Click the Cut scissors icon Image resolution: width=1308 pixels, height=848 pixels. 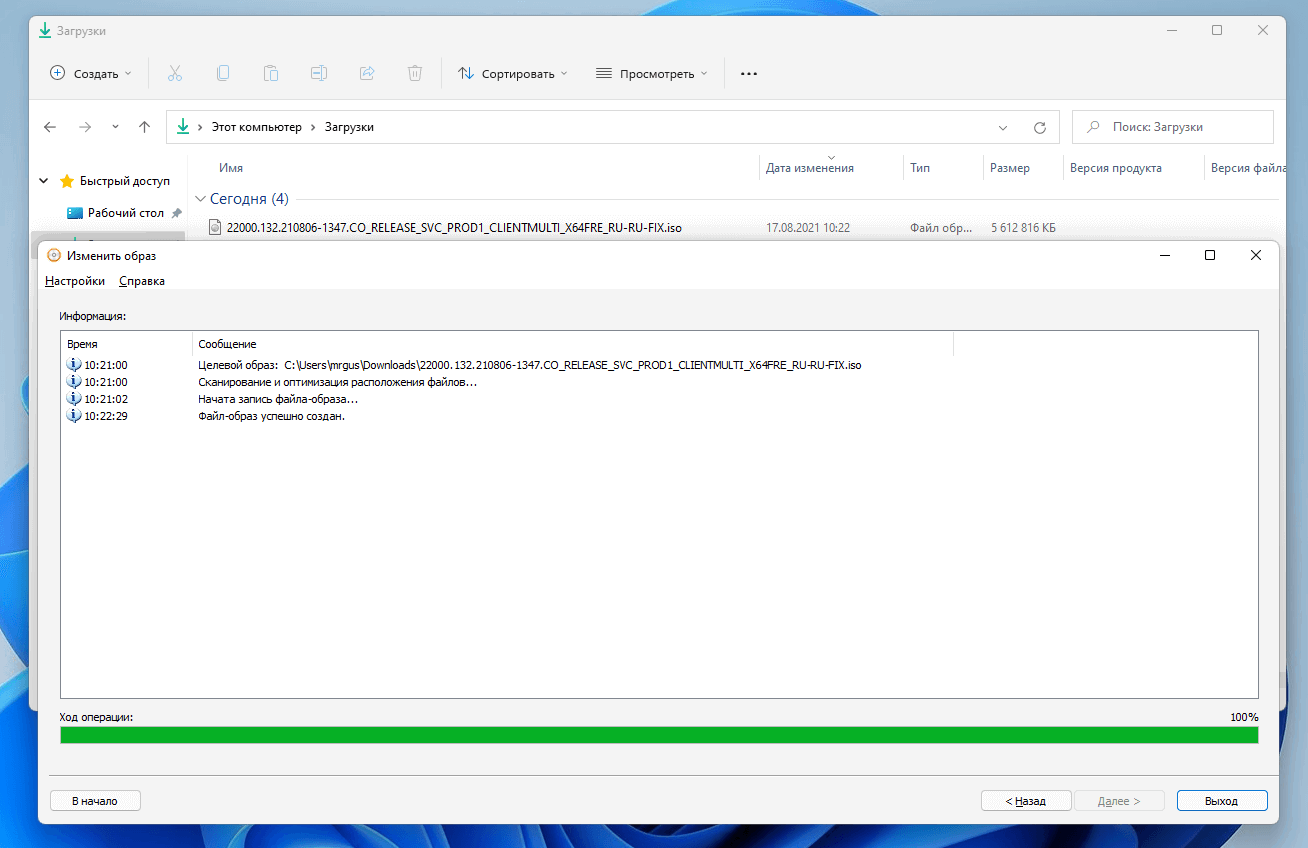point(175,73)
